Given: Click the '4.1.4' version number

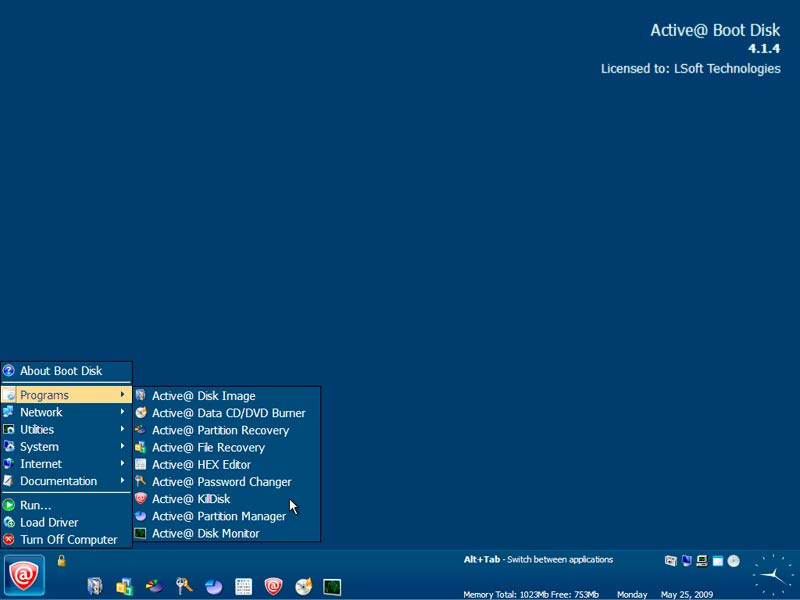Looking at the screenshot, I should coord(764,49).
